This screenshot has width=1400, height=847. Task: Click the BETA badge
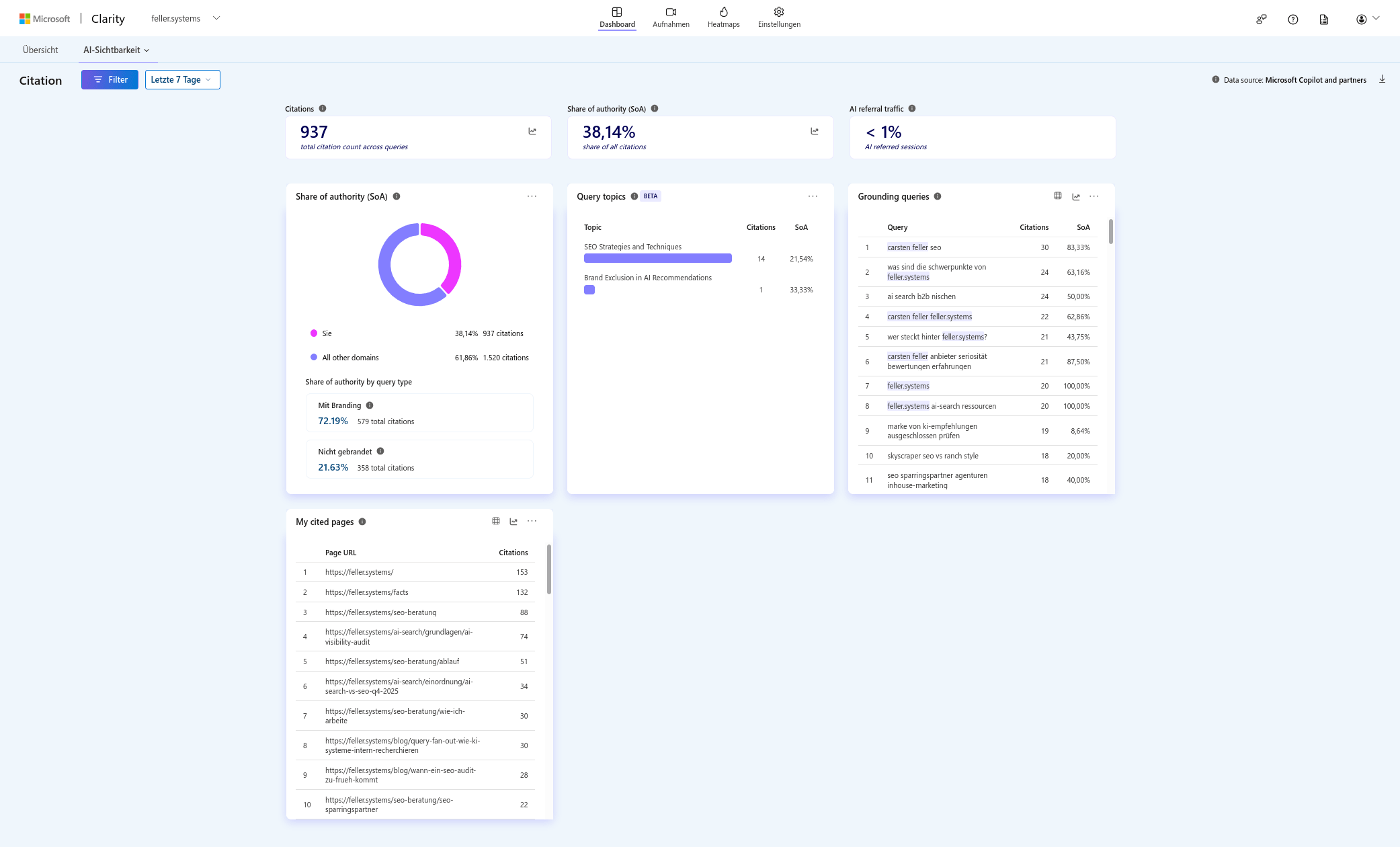651,196
